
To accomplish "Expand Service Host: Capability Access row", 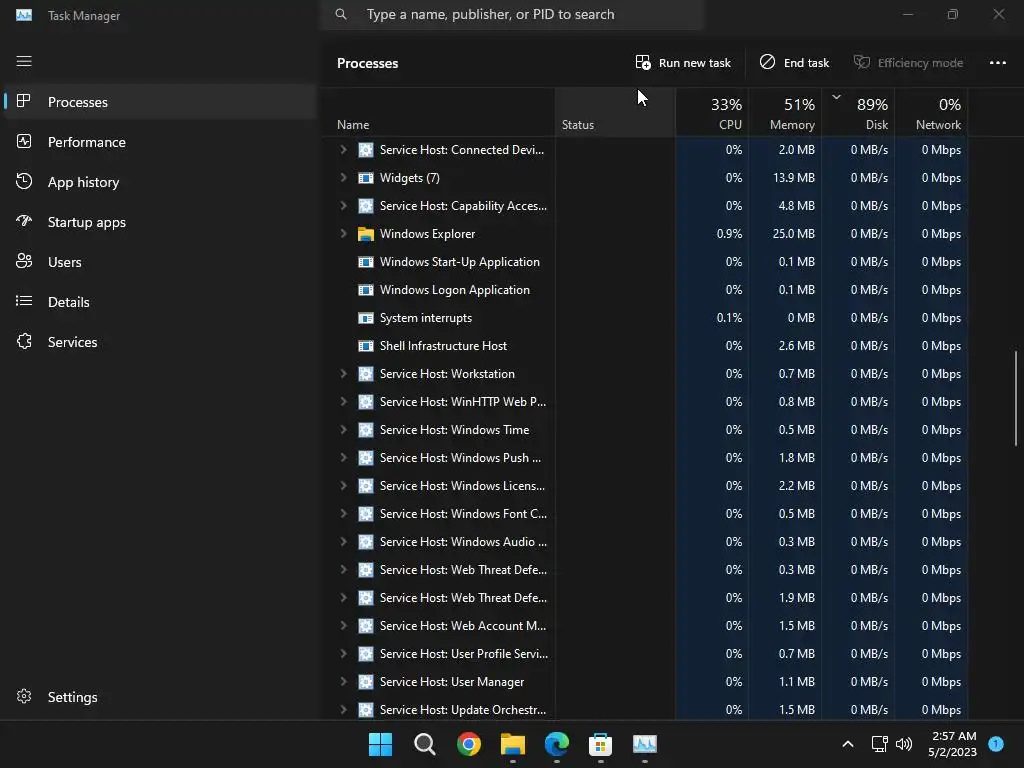I will (x=344, y=206).
